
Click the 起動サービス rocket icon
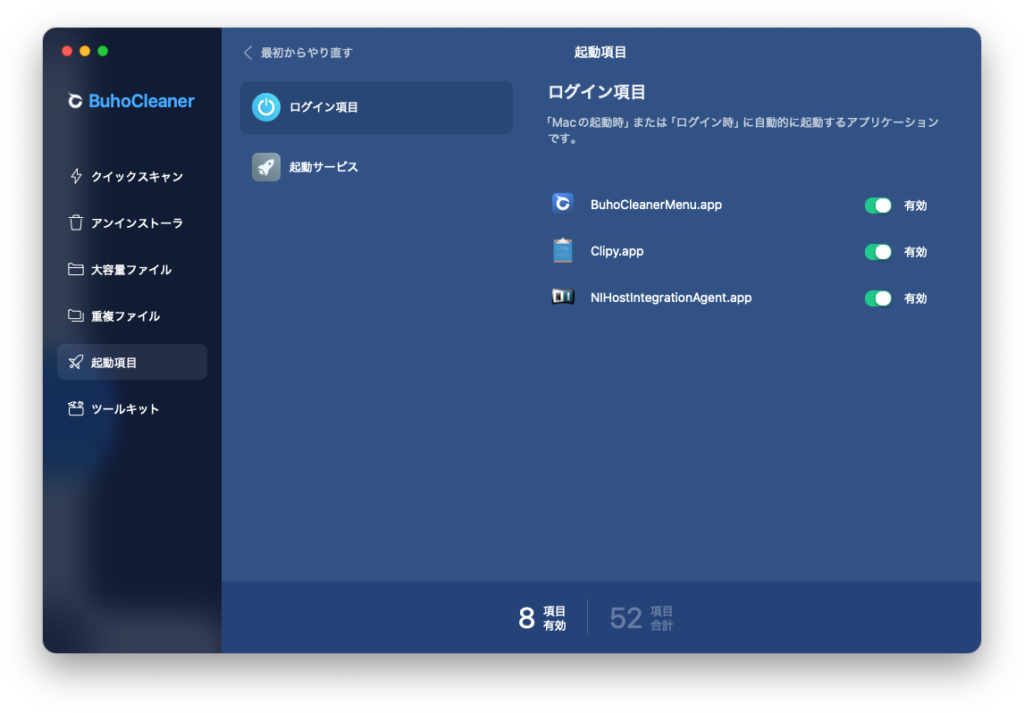(x=266, y=167)
